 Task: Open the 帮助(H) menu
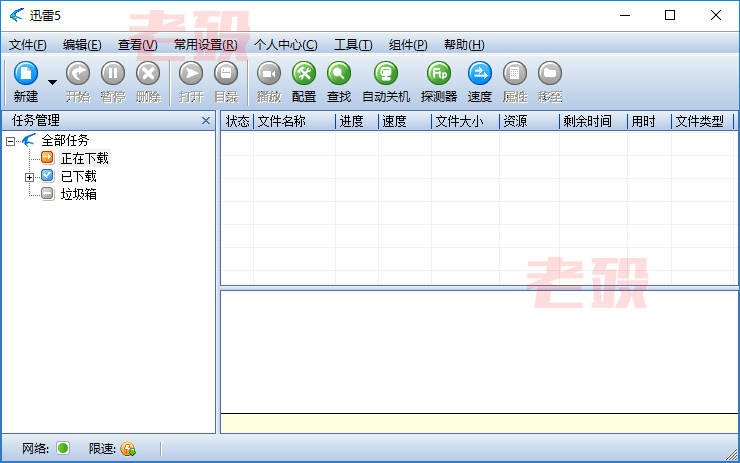click(x=464, y=45)
